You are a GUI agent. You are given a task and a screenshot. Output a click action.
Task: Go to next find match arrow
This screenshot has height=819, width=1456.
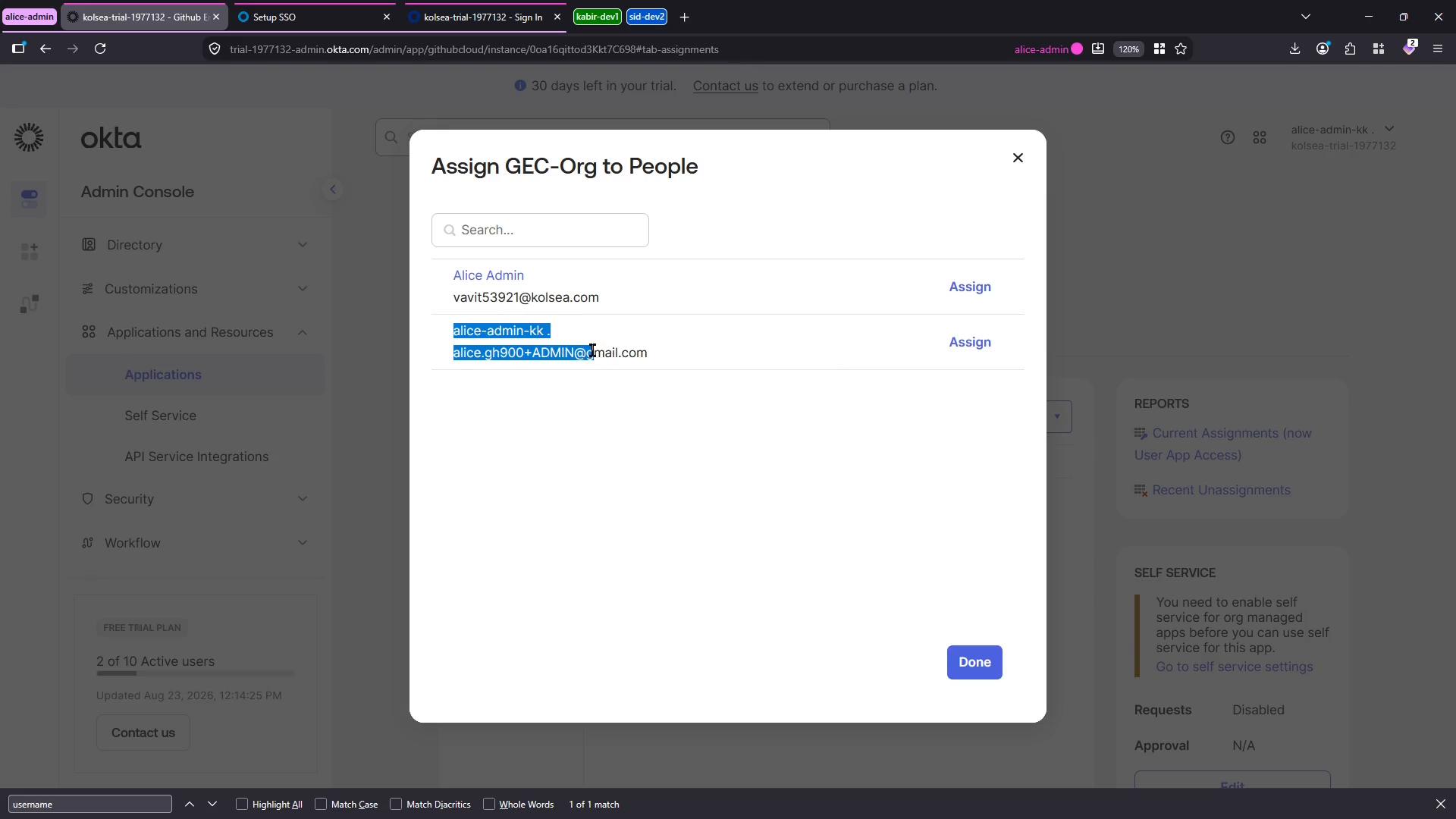[x=212, y=804]
